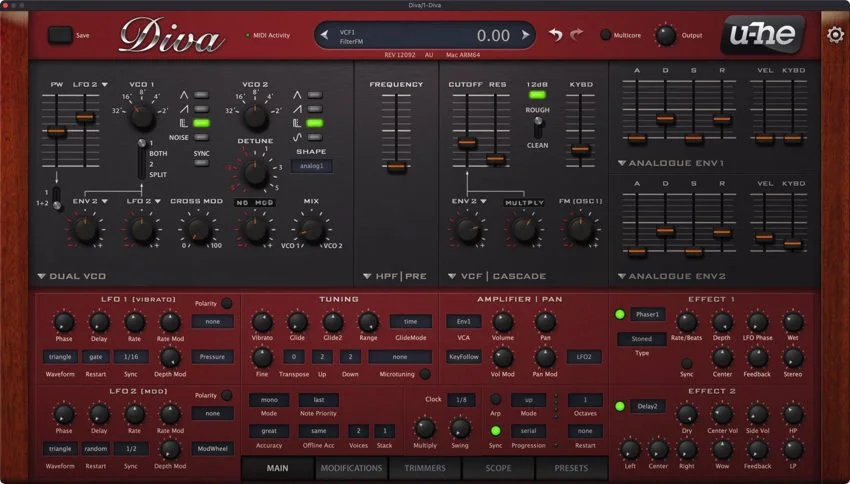Click the Detune knob

[255, 173]
